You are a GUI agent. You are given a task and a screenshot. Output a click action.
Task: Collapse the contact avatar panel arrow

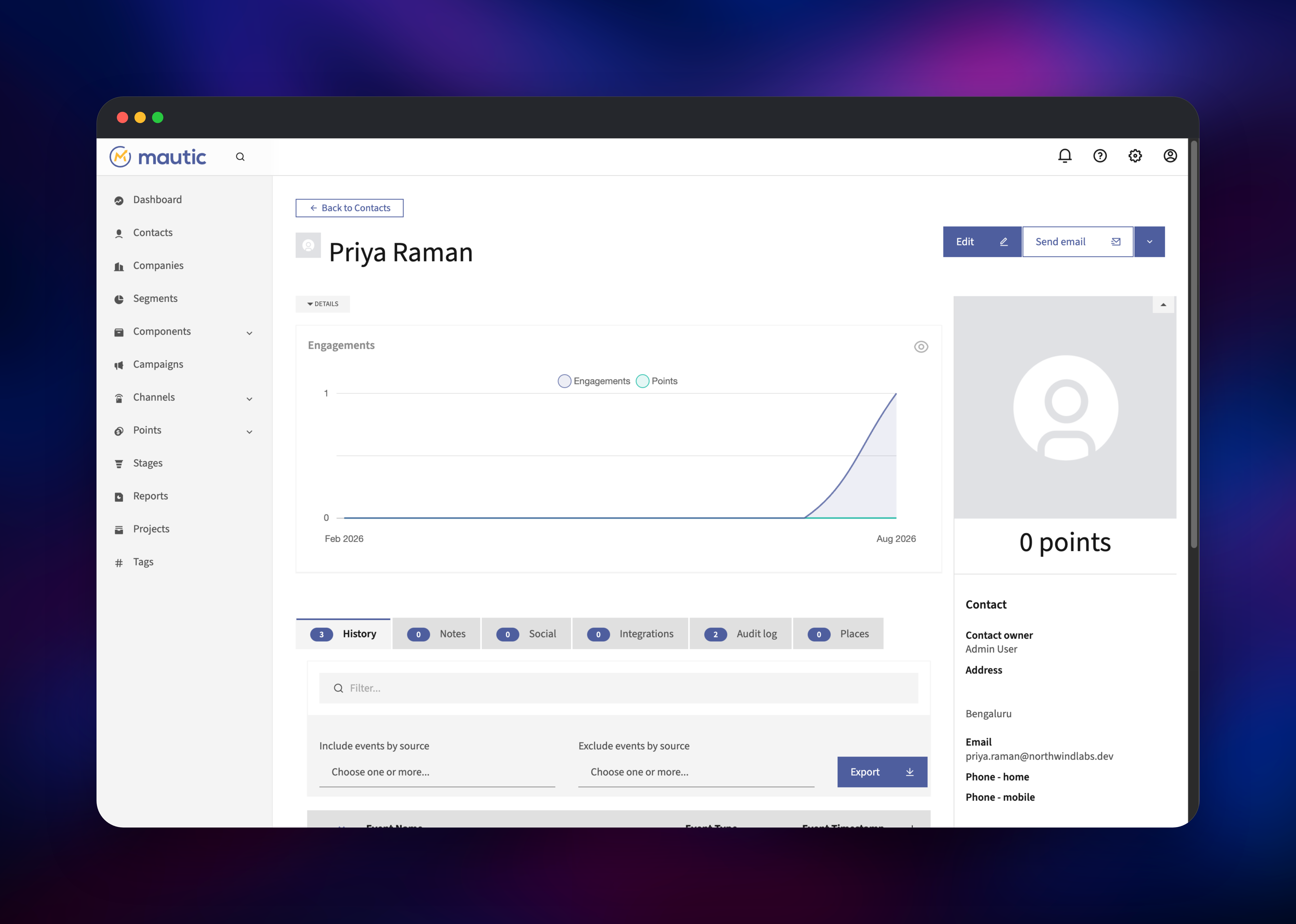click(1163, 305)
